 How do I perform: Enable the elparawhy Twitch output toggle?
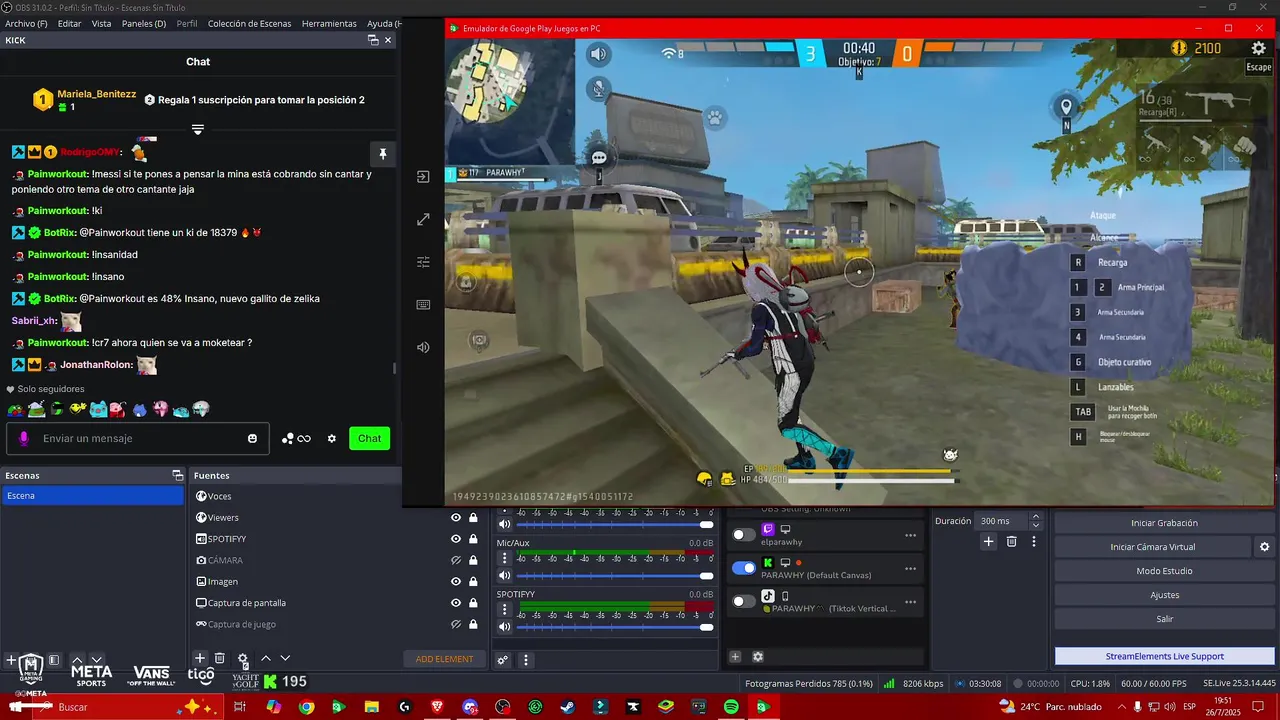744,535
